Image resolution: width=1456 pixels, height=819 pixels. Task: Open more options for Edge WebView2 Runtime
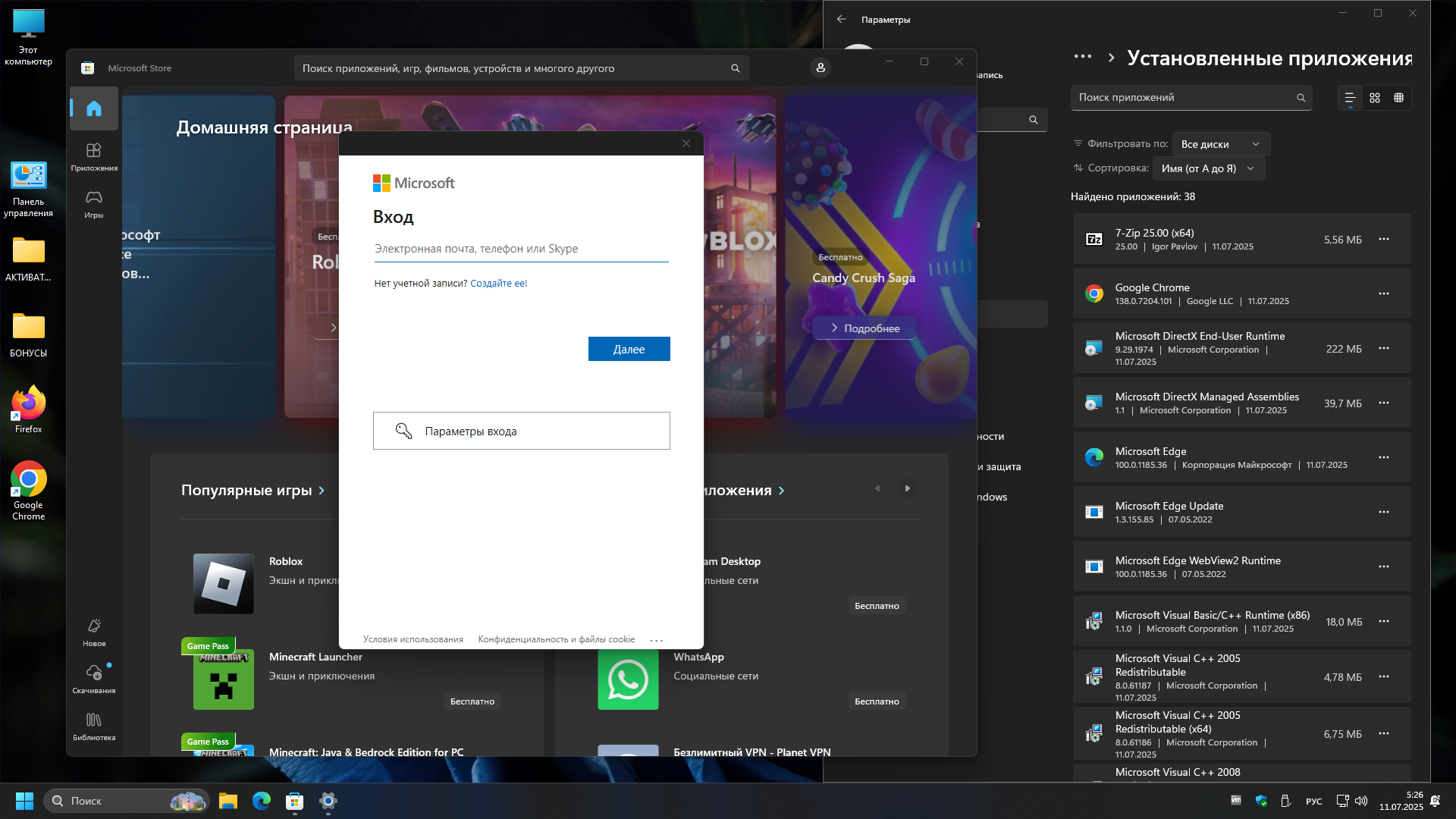(1384, 566)
